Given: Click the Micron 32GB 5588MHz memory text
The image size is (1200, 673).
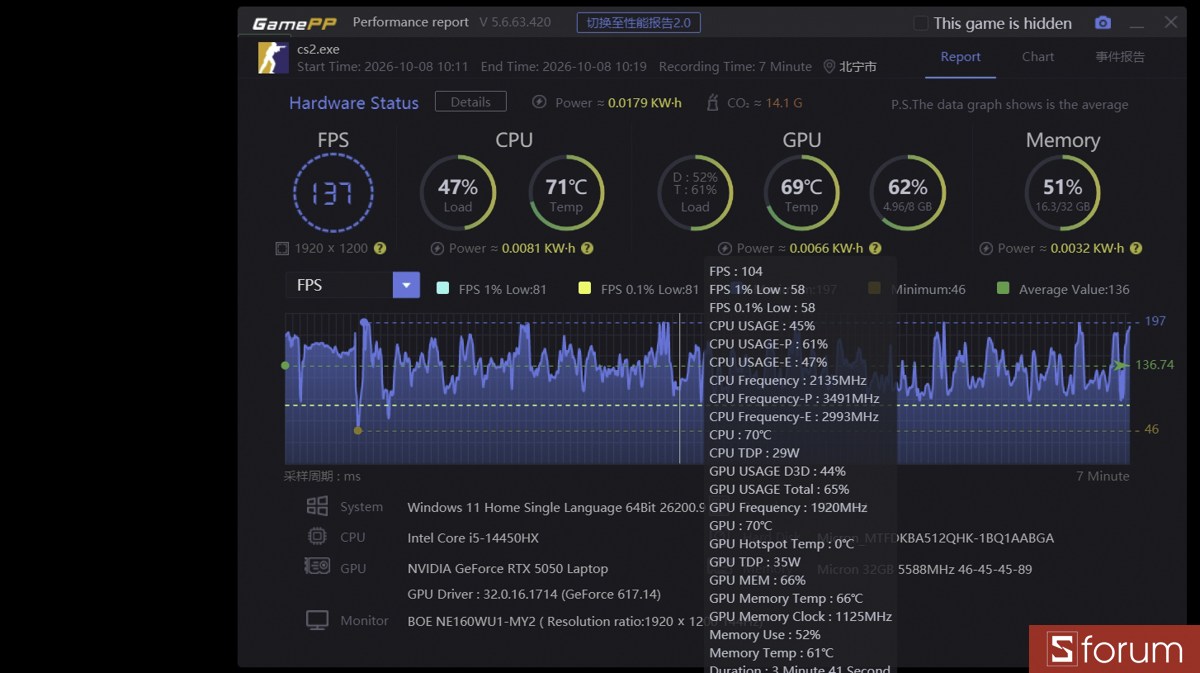Looking at the screenshot, I should [925, 569].
